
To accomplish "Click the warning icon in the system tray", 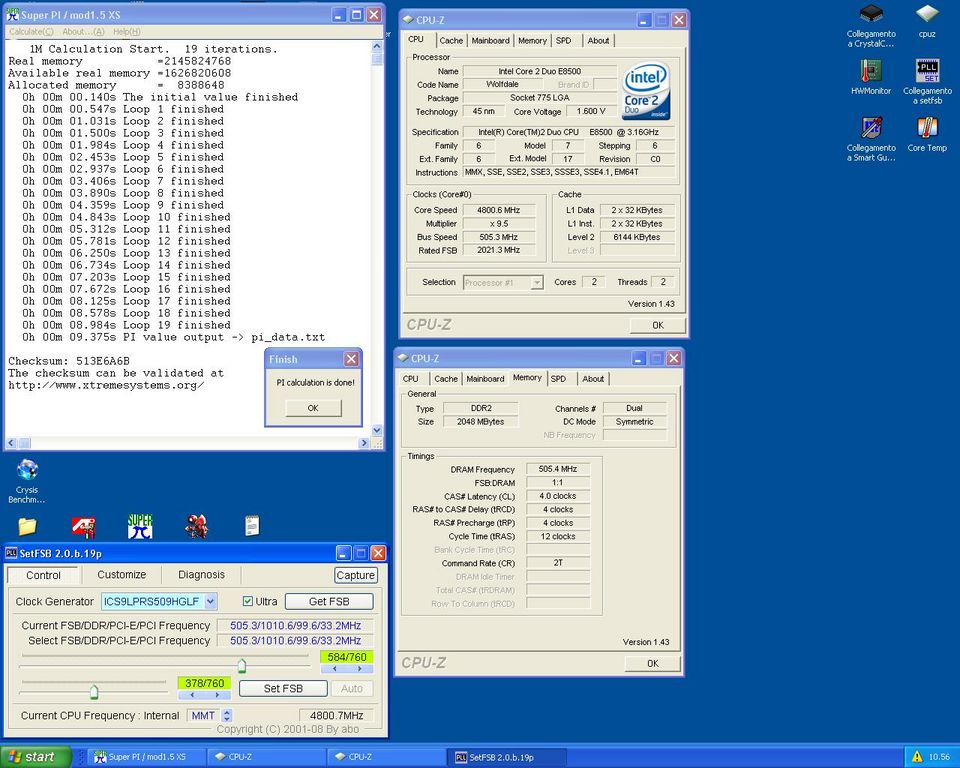I will [917, 757].
